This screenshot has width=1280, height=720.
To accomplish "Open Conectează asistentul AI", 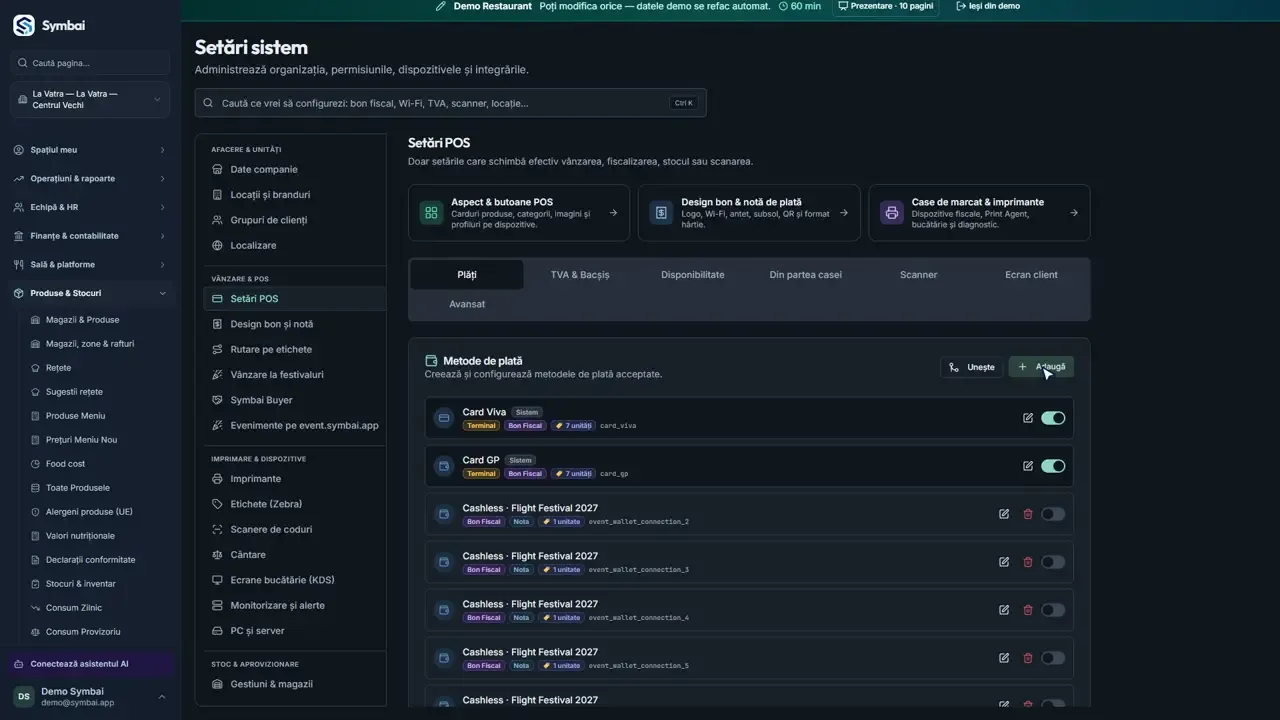I will pos(90,664).
